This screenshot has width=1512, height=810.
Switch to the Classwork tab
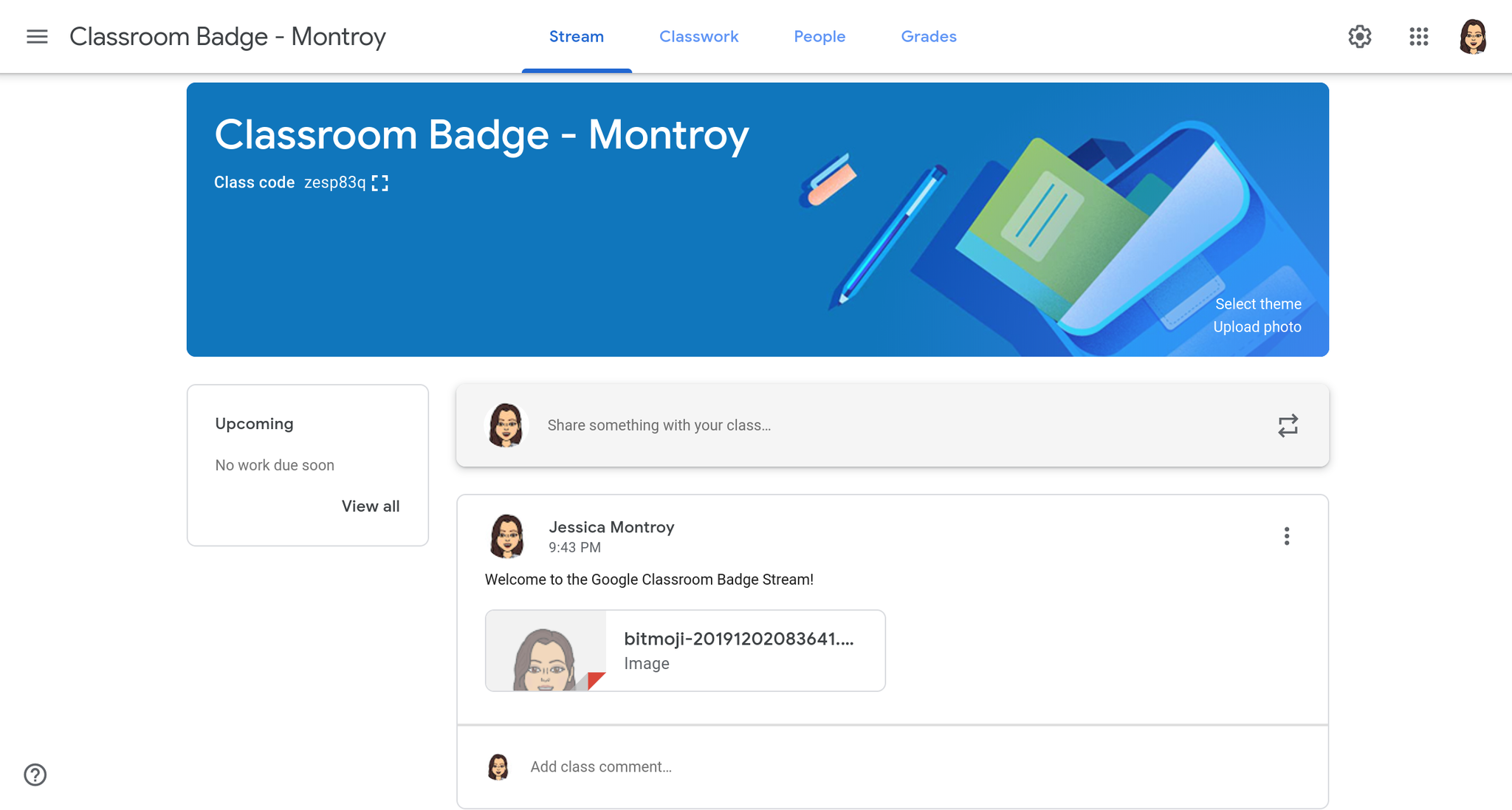pos(698,36)
